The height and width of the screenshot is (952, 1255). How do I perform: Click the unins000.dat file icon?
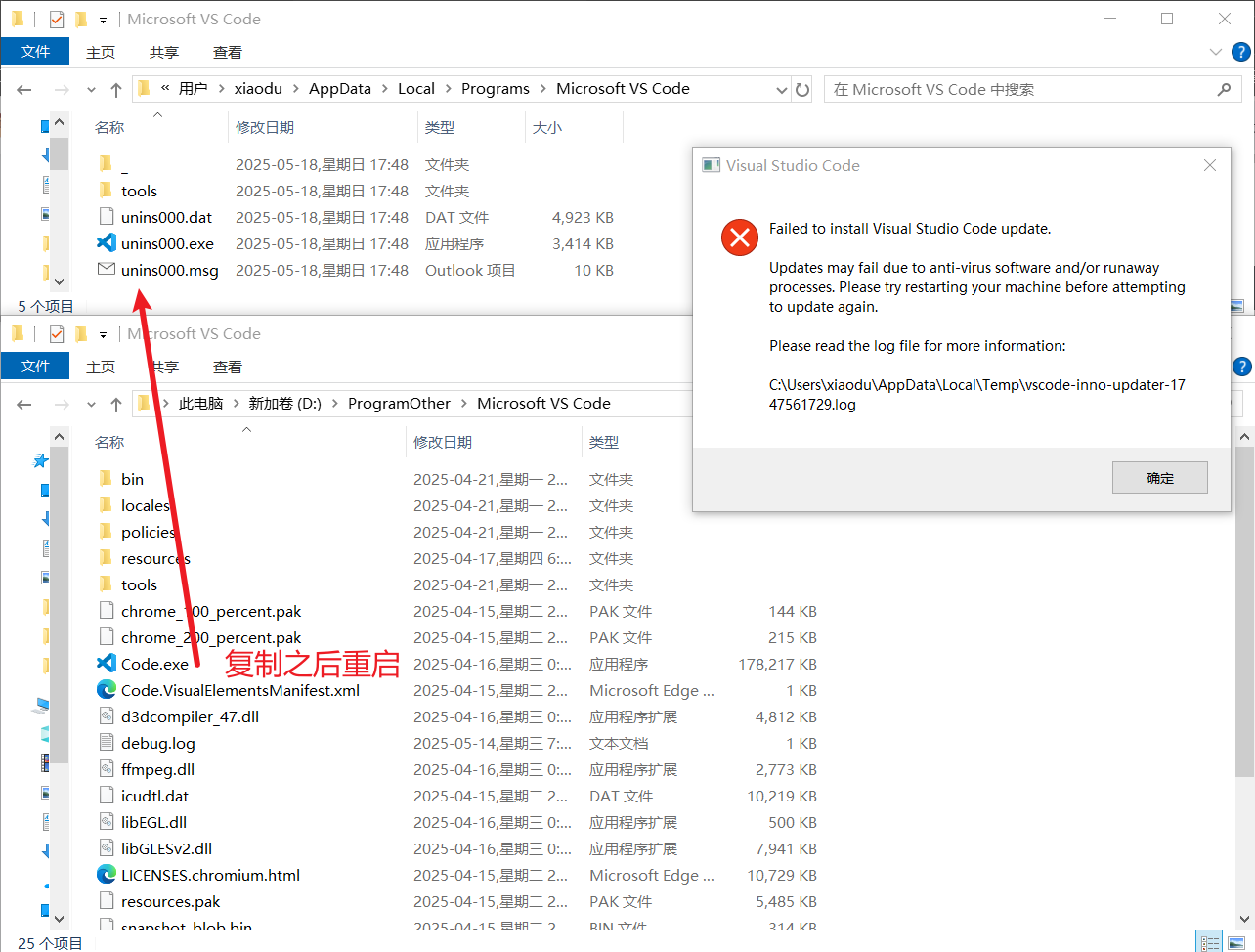pos(107,217)
